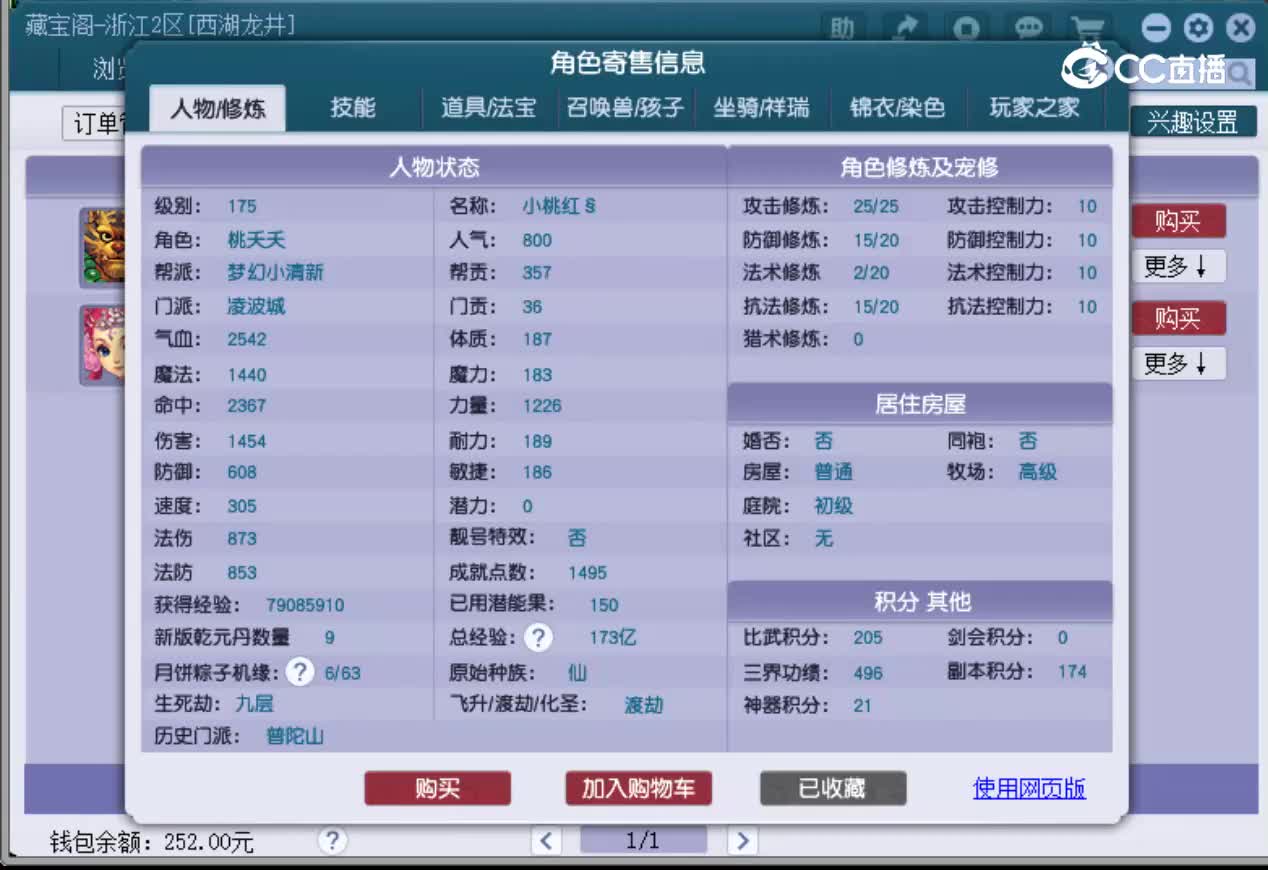Viewport: 1268px width, 870px height.
Task: Click the question mark beside 总经验
Action: click(x=538, y=638)
